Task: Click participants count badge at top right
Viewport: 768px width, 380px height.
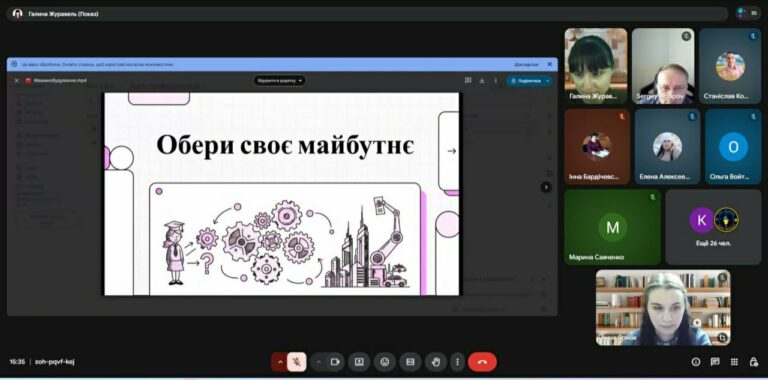Action: (749, 14)
